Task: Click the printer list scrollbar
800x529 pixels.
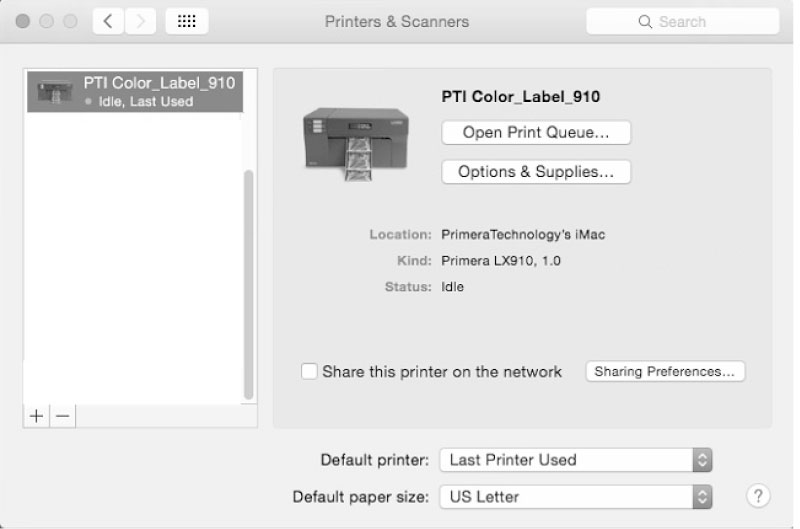Action: 249,285
